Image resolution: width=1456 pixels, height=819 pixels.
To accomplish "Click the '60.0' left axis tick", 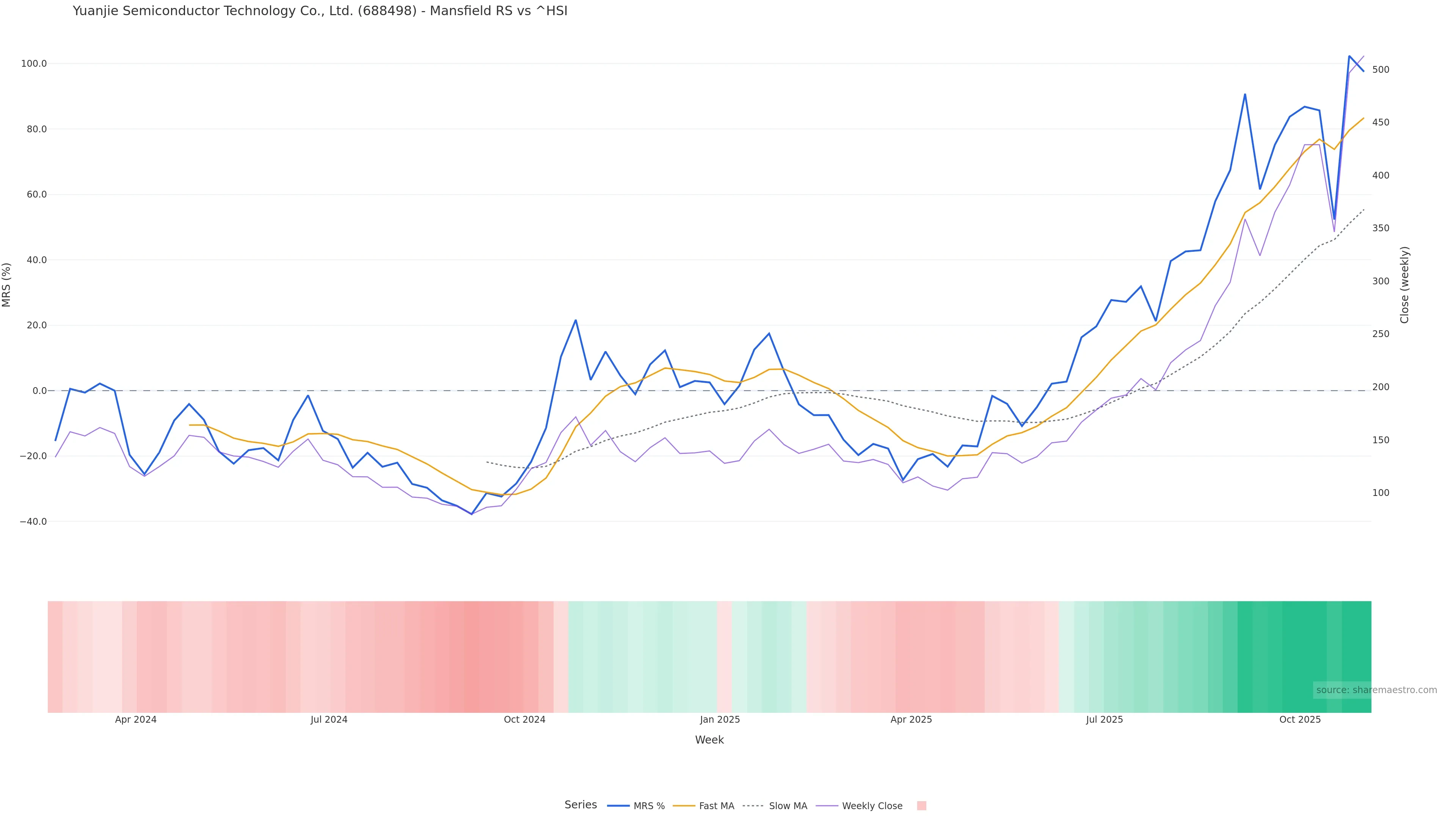I will (36, 195).
